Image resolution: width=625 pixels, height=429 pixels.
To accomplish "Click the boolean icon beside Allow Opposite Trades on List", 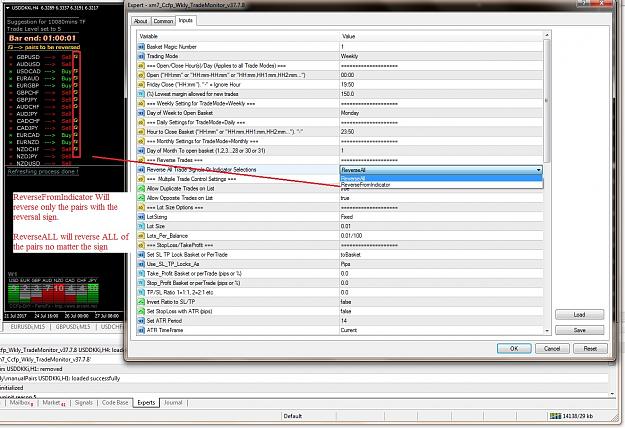I will tap(141, 198).
